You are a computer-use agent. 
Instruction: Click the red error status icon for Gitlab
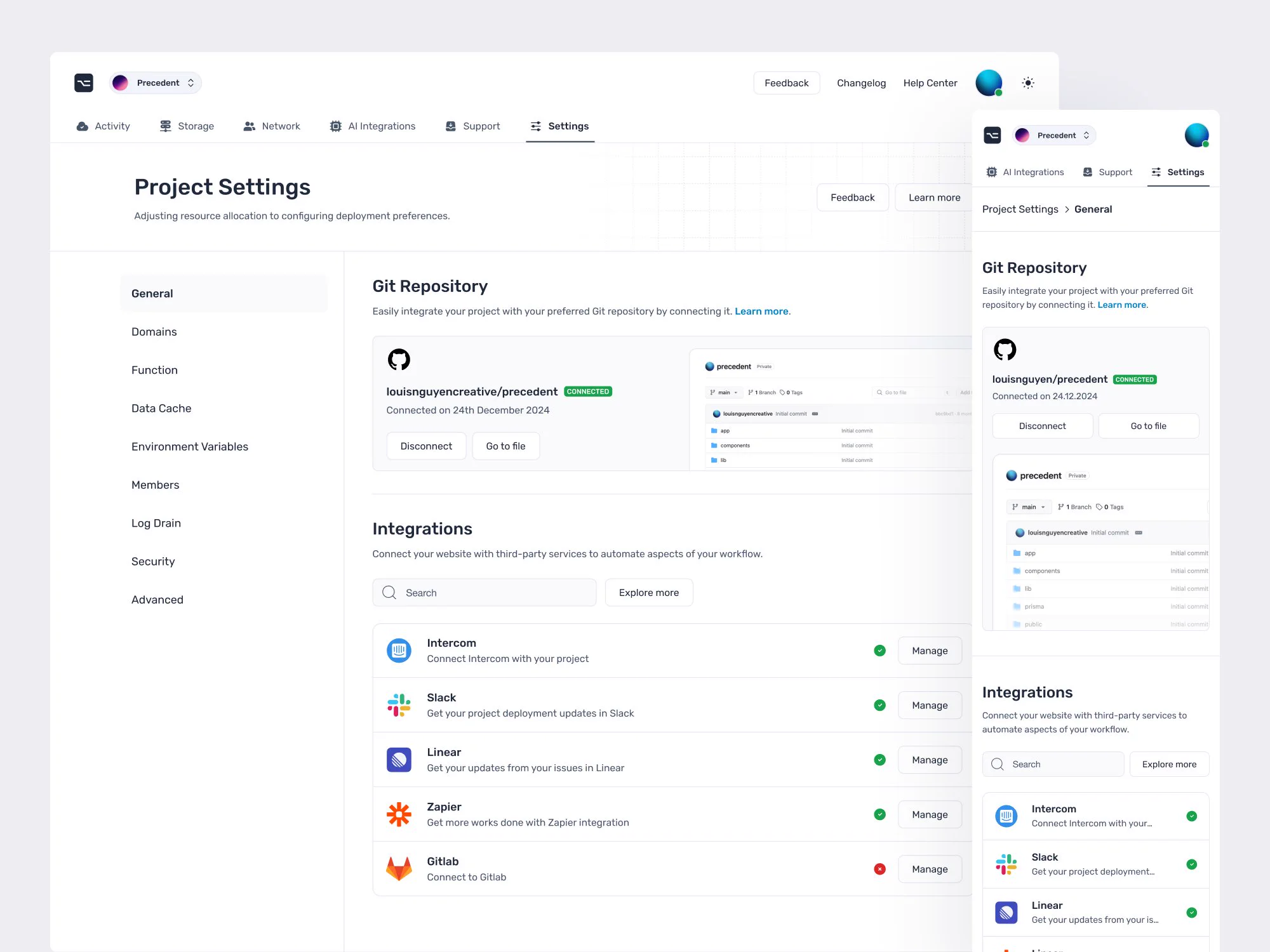click(x=879, y=869)
